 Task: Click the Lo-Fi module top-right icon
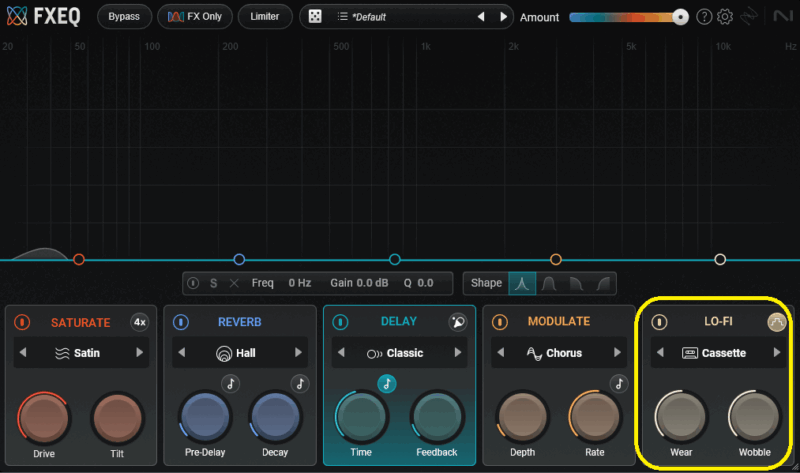(x=777, y=322)
